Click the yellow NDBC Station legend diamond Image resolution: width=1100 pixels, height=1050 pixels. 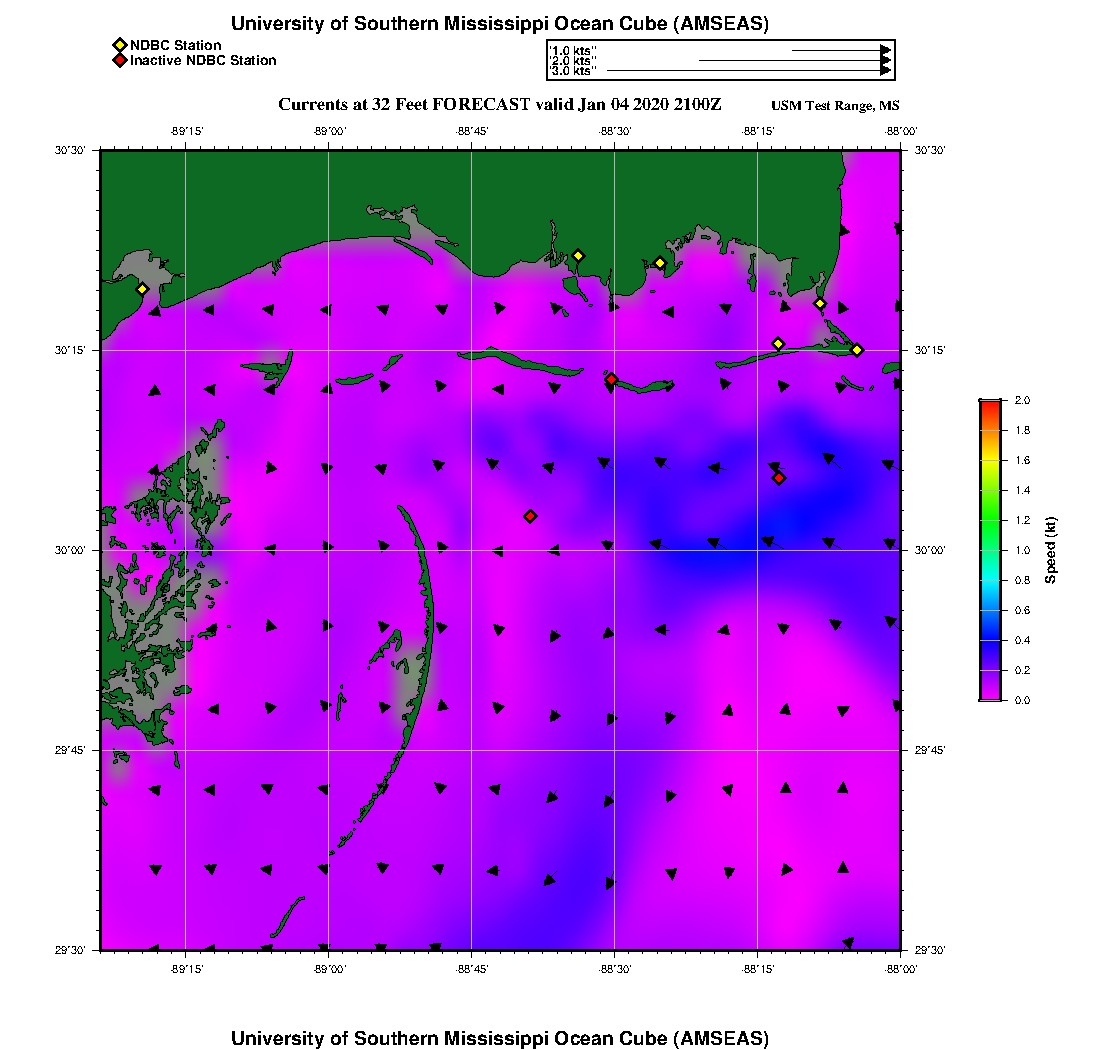point(119,46)
